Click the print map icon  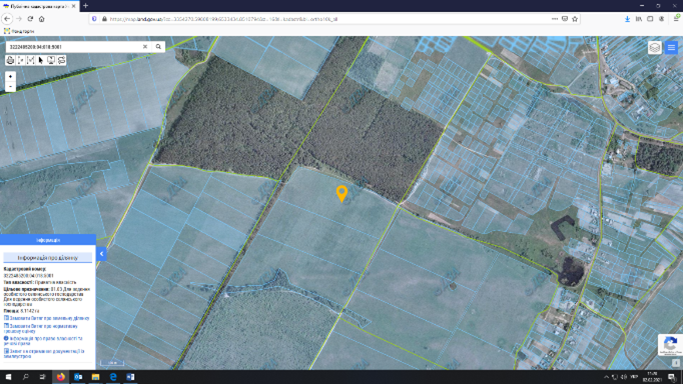pyautogui.click(x=10, y=61)
